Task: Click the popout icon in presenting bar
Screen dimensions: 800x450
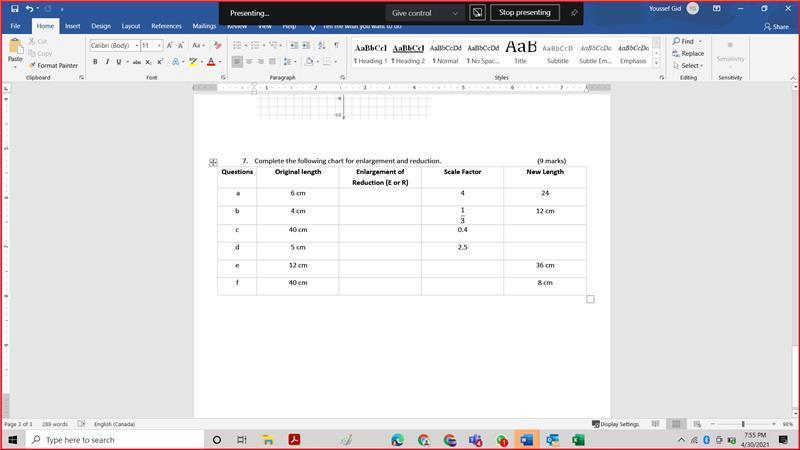Action: point(477,13)
